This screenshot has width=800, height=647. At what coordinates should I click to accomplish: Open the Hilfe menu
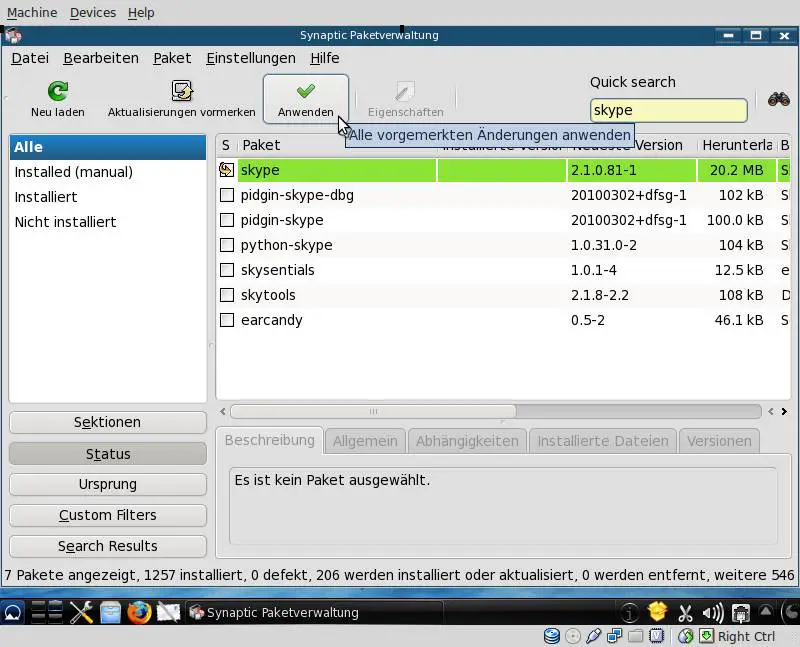[x=324, y=58]
